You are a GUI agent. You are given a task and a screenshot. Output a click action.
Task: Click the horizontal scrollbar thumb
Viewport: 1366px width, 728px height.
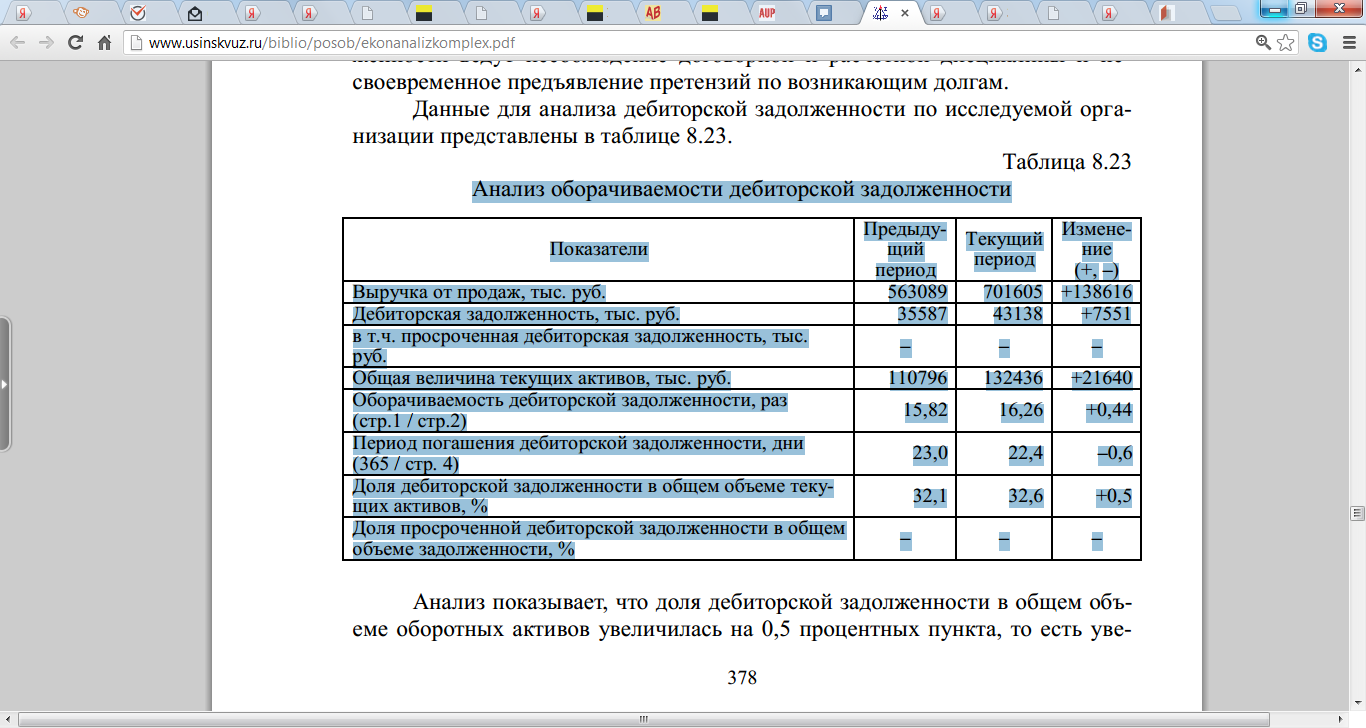(644, 719)
